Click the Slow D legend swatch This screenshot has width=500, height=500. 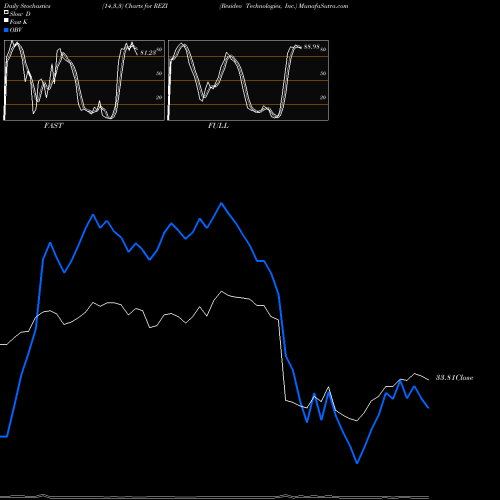[x=6, y=12]
